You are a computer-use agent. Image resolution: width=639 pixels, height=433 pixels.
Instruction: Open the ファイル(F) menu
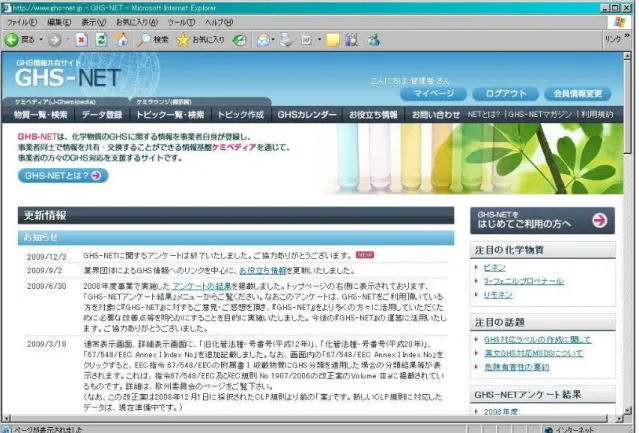[22, 22]
